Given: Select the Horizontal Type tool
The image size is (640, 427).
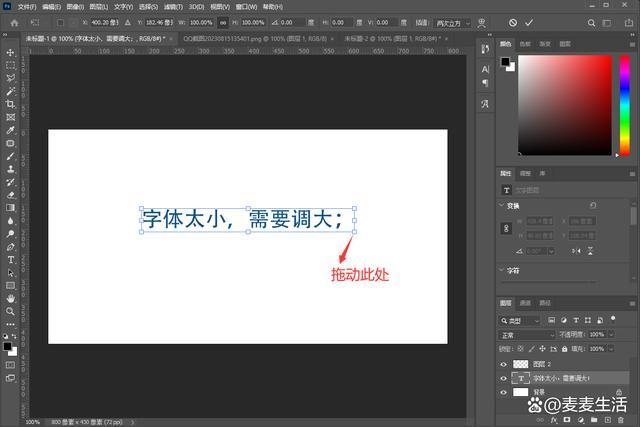Looking at the screenshot, I should pyautogui.click(x=11, y=260).
